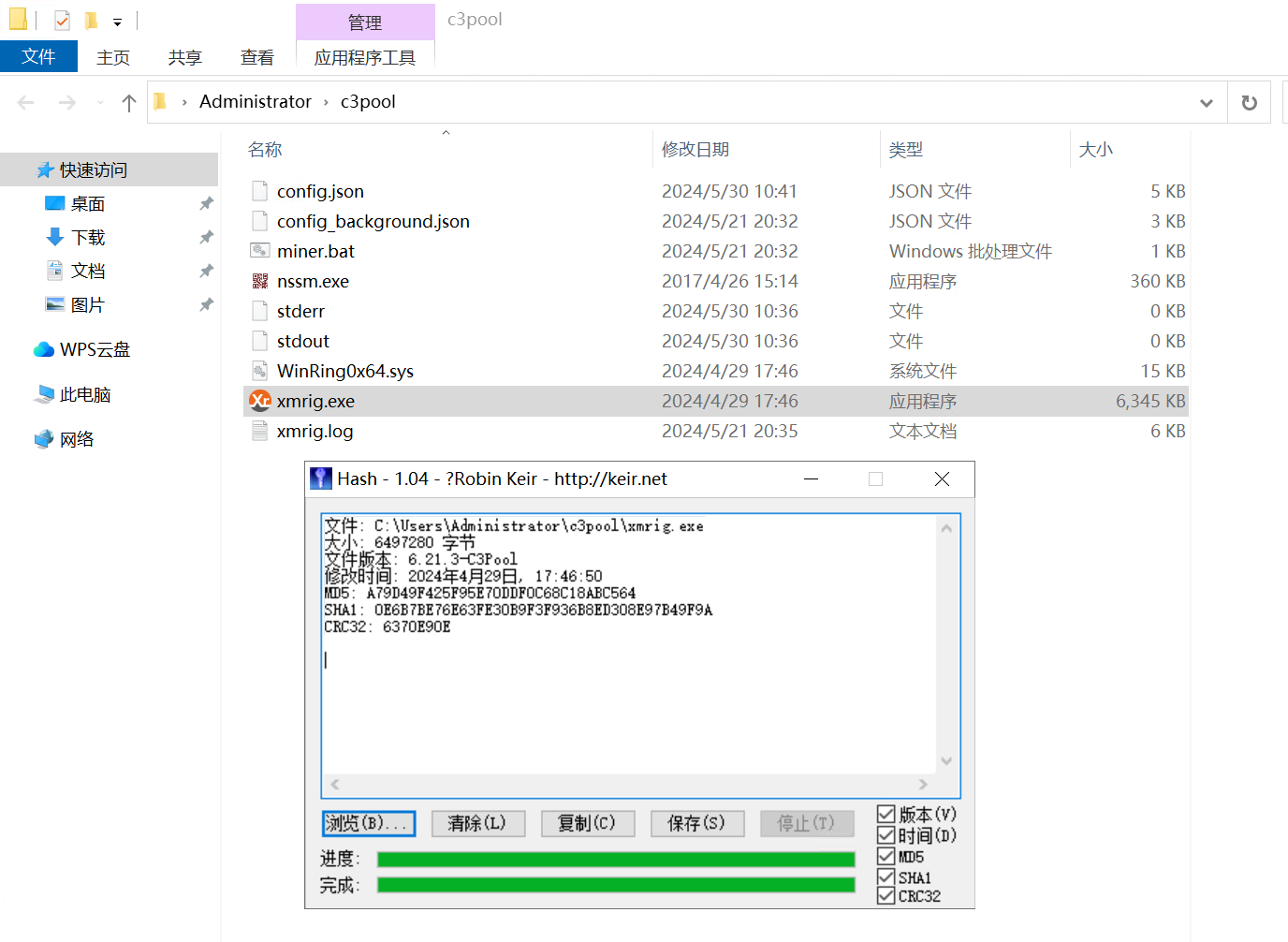Go back with the left arrow
The height and width of the screenshot is (942, 1288).
tap(25, 102)
